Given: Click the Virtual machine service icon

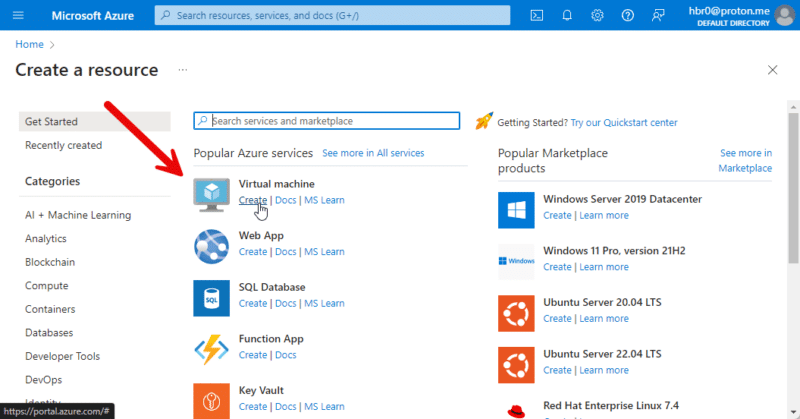Looking at the screenshot, I should [x=212, y=193].
